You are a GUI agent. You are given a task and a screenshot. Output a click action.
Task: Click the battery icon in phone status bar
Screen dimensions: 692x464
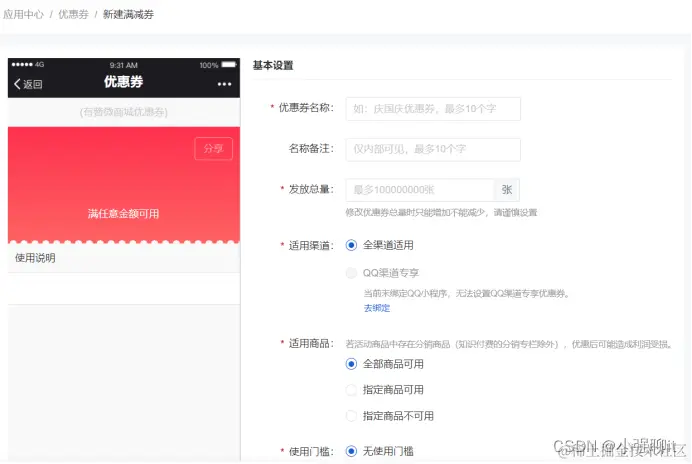pyautogui.click(x=229, y=64)
